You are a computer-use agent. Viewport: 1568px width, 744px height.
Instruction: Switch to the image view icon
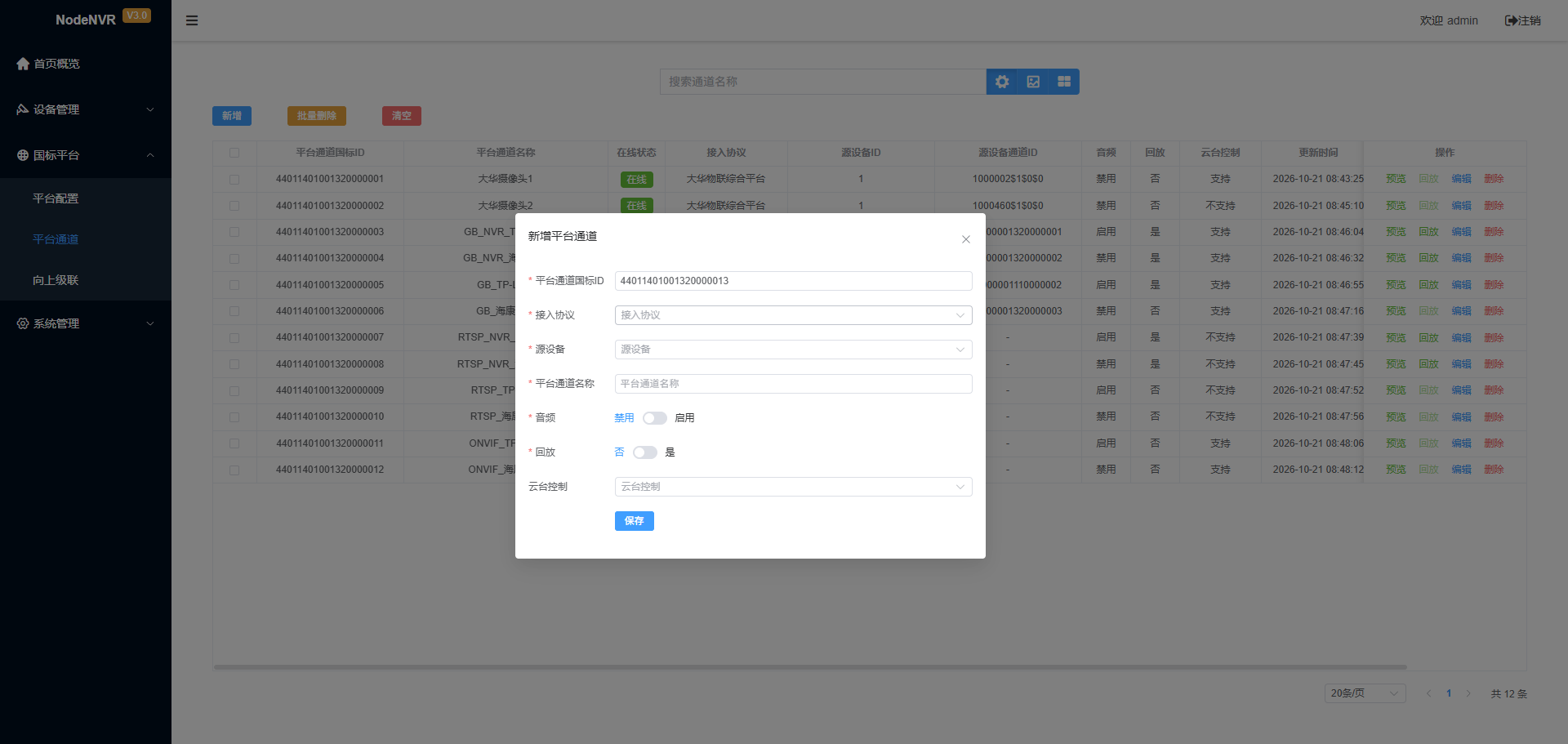(x=1033, y=82)
